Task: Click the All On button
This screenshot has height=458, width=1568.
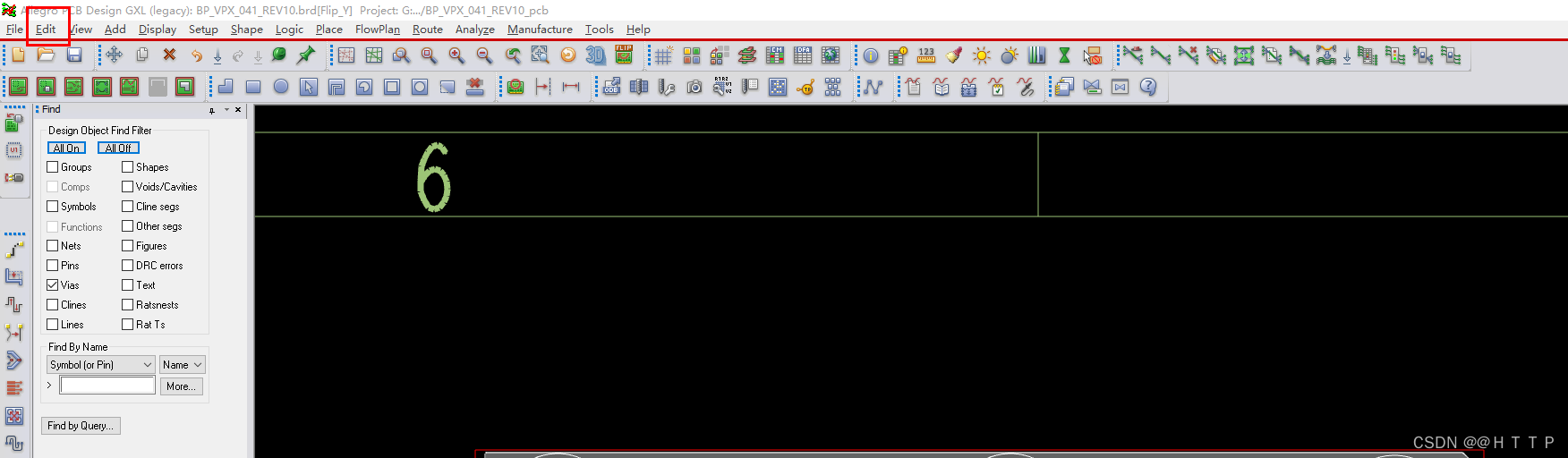Action: 66,148
